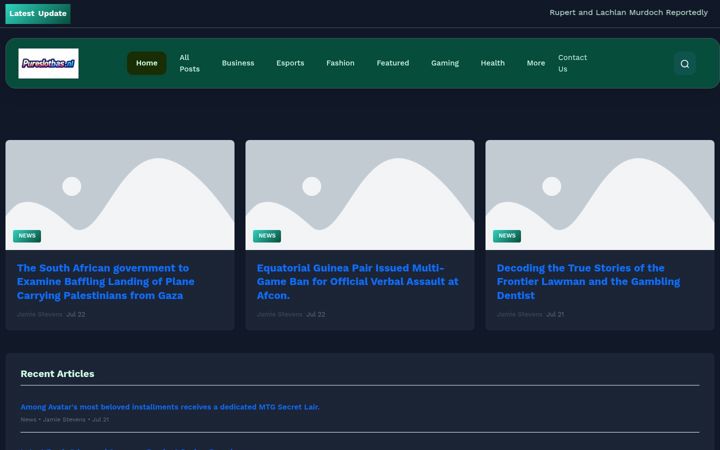The image size is (720, 450).
Task: Click the NEWS tag on the first card
Action: coord(27,236)
